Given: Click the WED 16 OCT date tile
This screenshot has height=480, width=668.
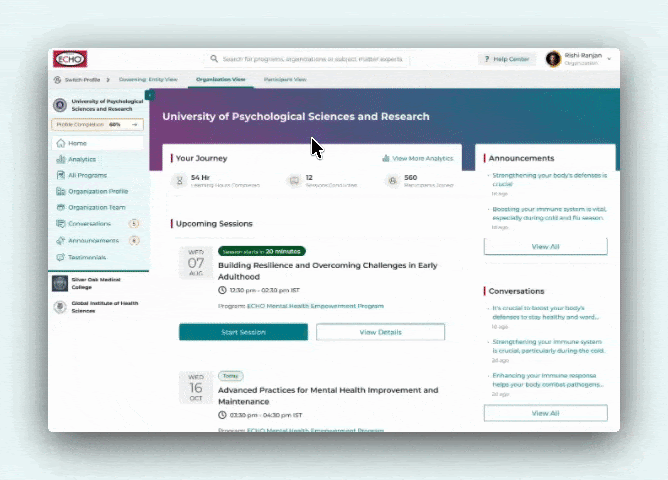Looking at the screenshot, I should (x=196, y=387).
